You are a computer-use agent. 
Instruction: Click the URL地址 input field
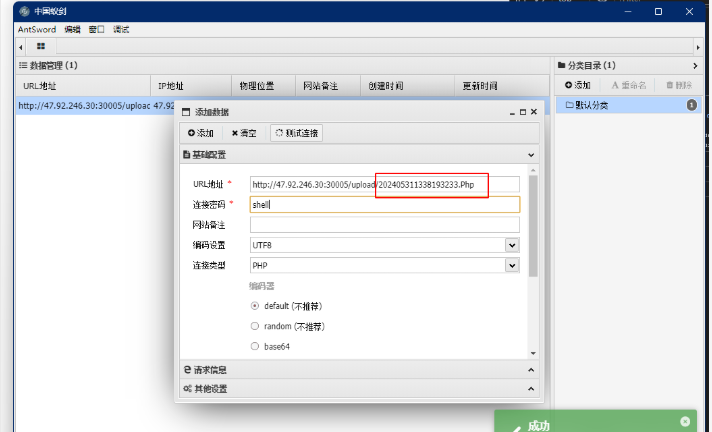pyautogui.click(x=385, y=184)
